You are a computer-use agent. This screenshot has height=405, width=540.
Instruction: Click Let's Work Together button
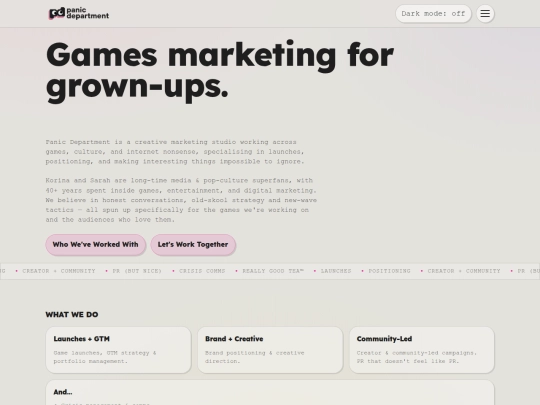point(193,245)
